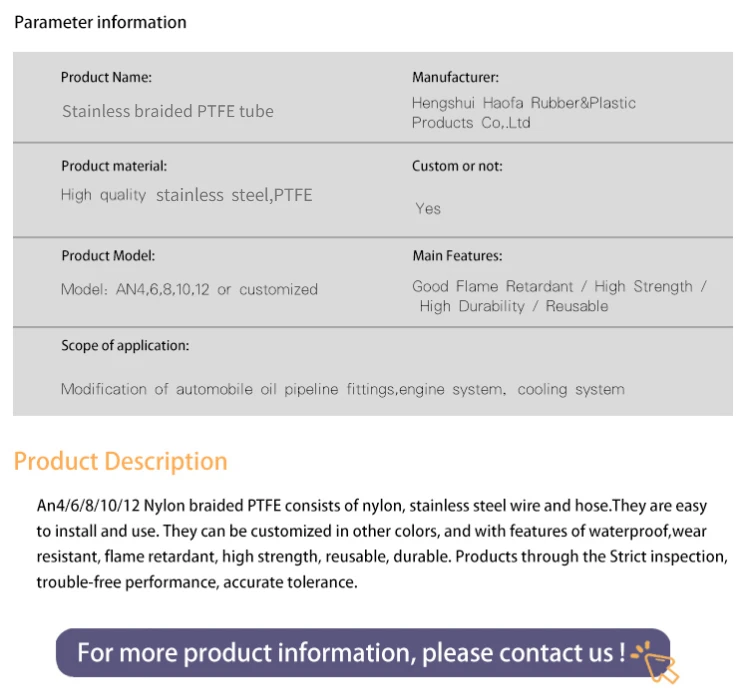Click the Yes custom value
Viewport: 750px width, 700px height.
(x=428, y=208)
